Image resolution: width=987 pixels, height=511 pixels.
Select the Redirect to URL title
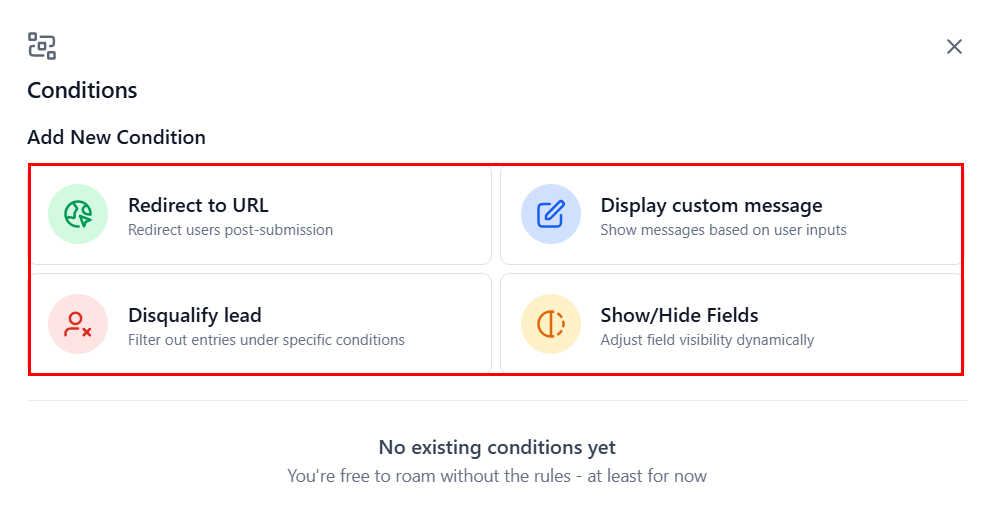tap(198, 205)
